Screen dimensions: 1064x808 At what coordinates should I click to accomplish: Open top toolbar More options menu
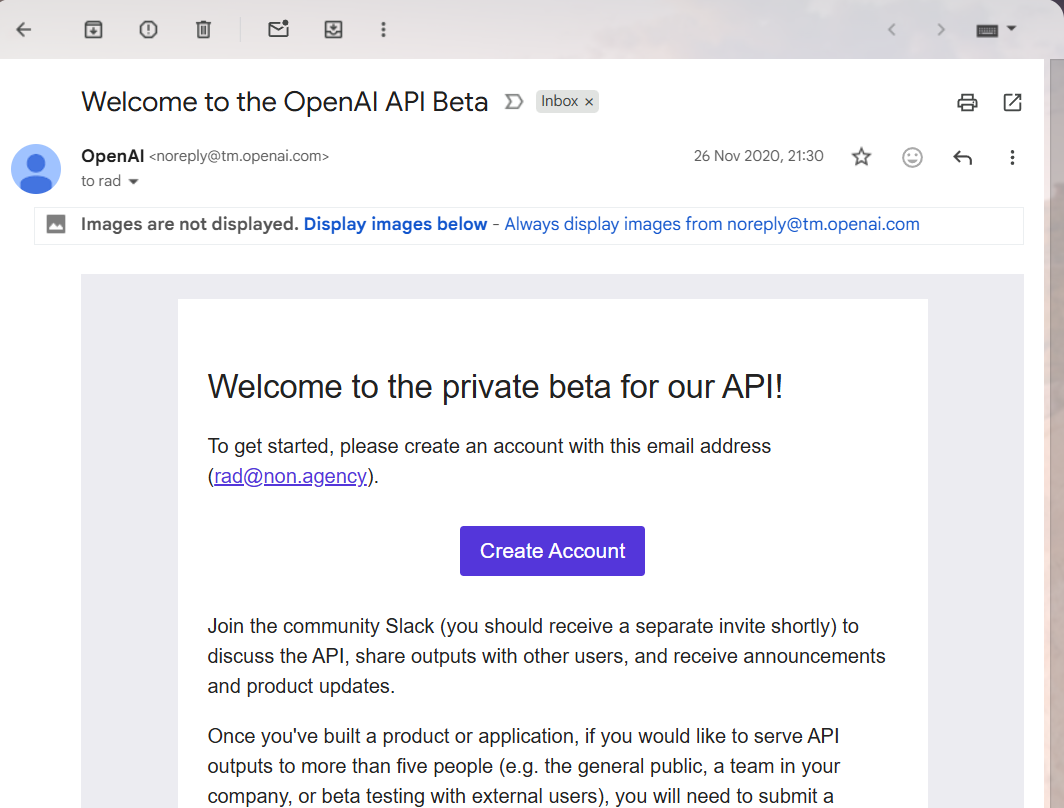pos(383,30)
